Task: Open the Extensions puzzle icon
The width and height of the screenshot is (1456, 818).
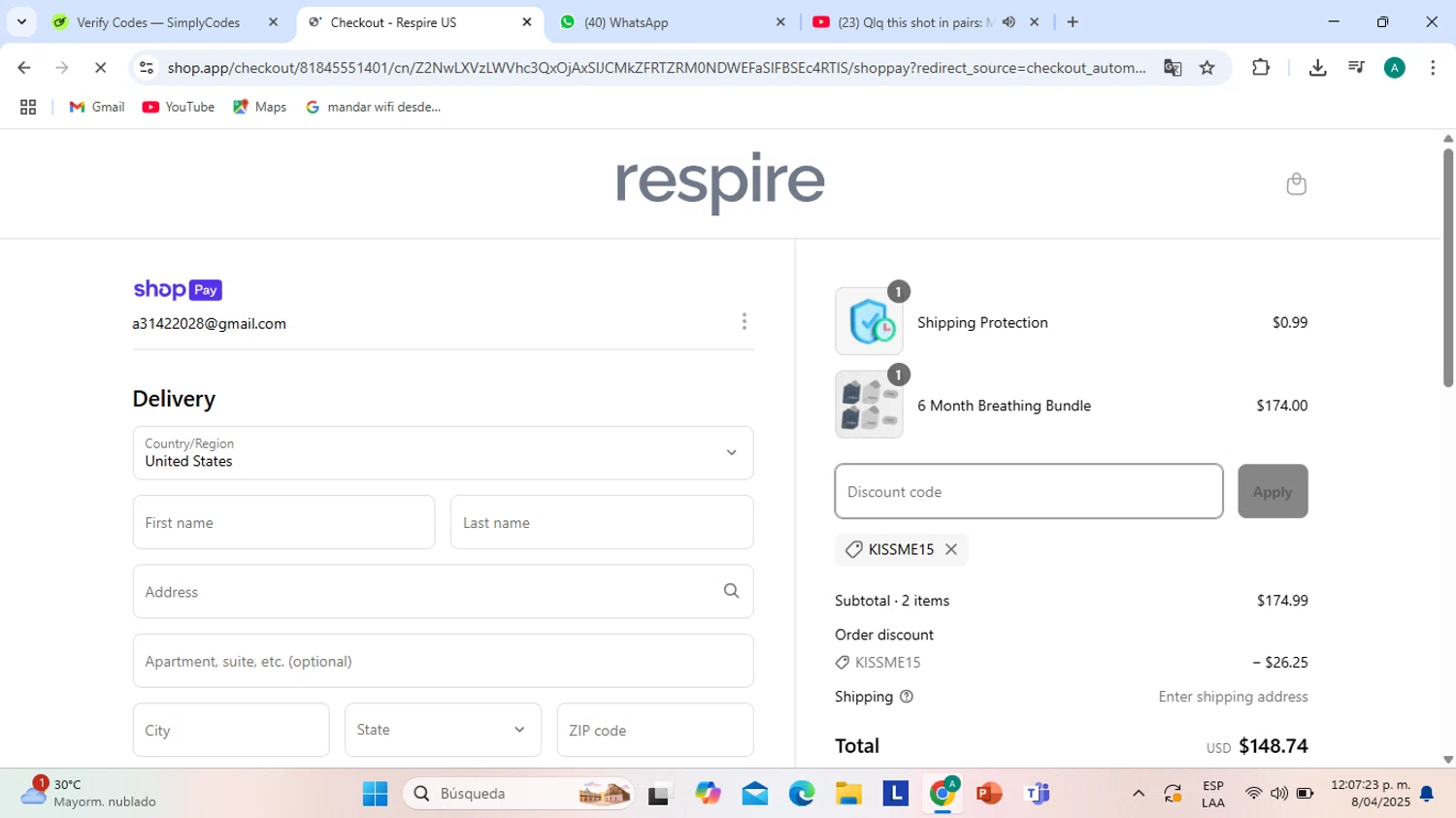Action: coord(1261,68)
